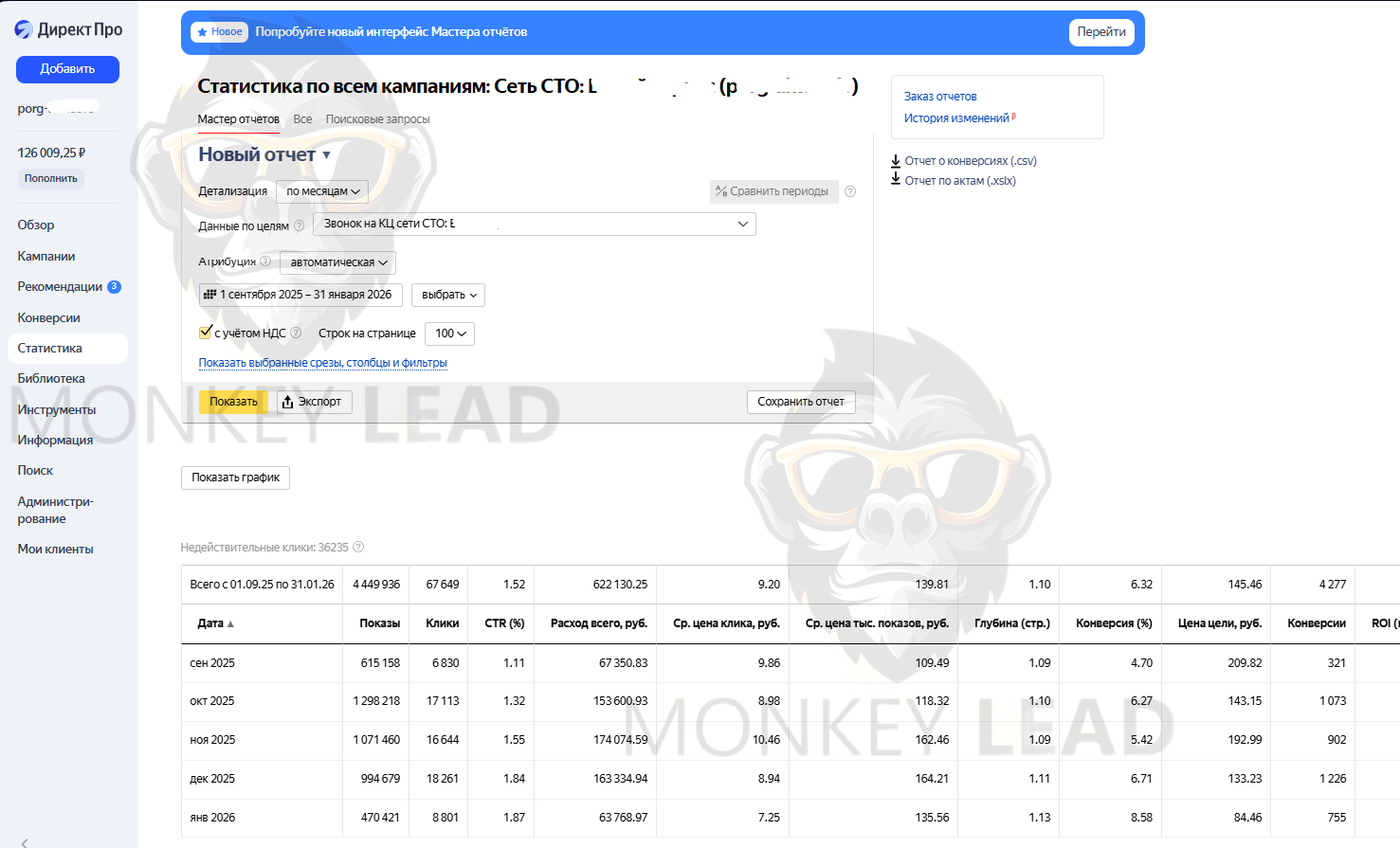This screenshot has height=848, width=1400.
Task: Open the История изменений link
Action: point(955,118)
